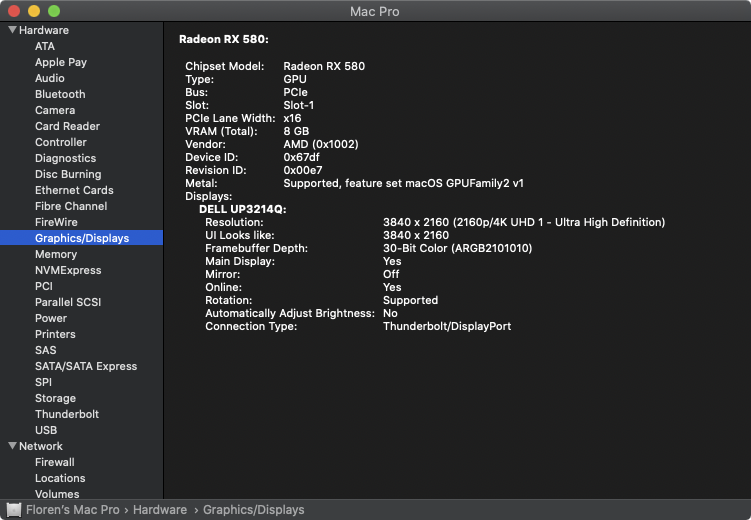The width and height of the screenshot is (751, 520).
Task: Select Controller in the sidebar
Action: pos(61,142)
